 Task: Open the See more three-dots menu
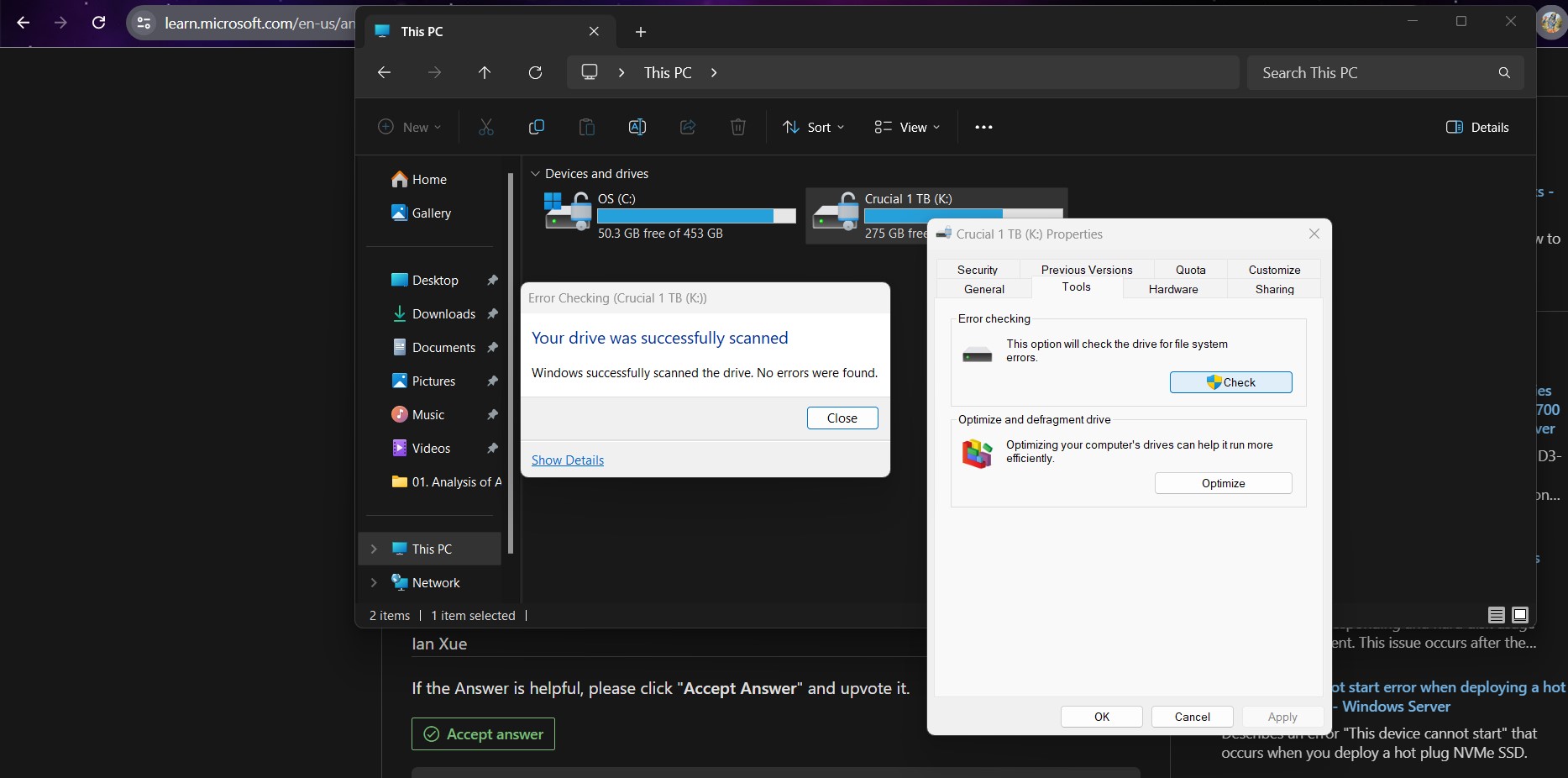pos(983,127)
